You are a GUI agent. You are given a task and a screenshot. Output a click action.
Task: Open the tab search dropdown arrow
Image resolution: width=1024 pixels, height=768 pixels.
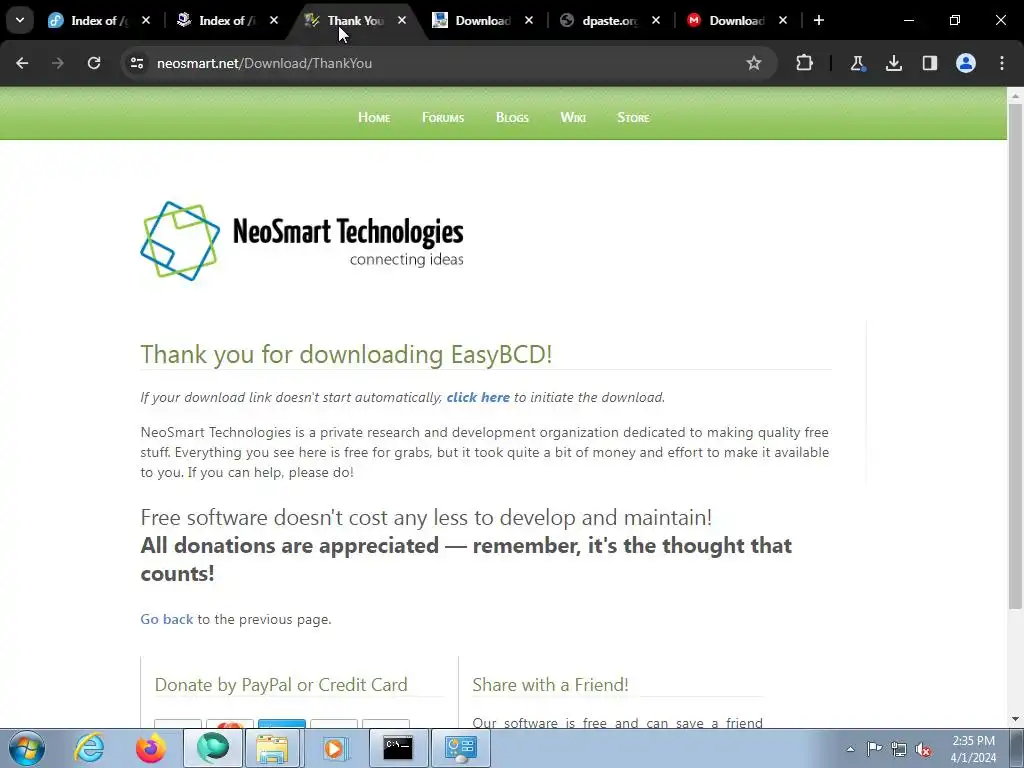click(x=20, y=20)
